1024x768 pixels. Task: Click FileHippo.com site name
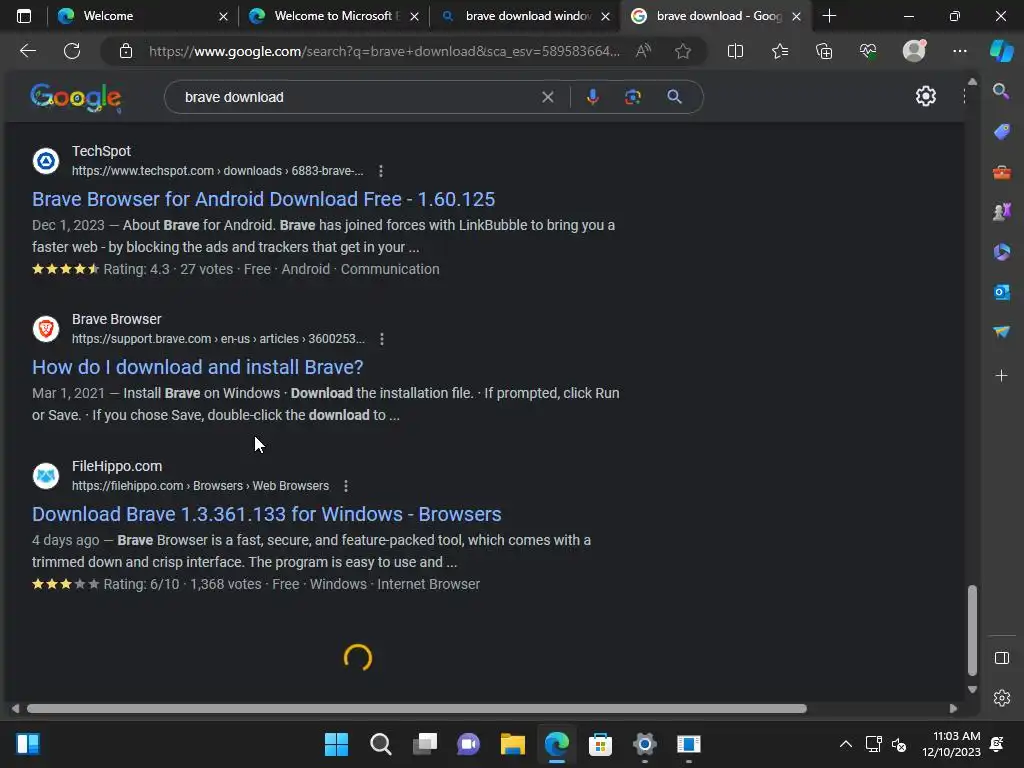pos(117,466)
